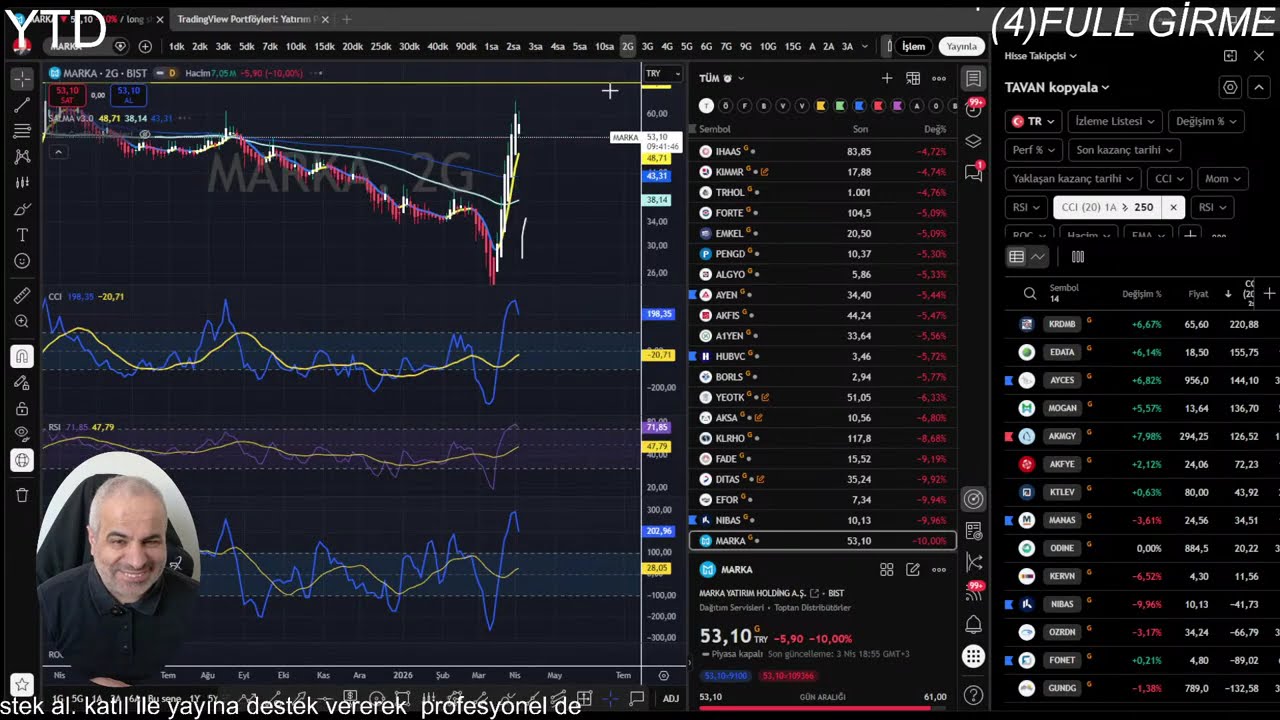The width and height of the screenshot is (1280, 720).
Task: Open the İzleme Listesi filter dropdown
Action: click(x=1114, y=121)
